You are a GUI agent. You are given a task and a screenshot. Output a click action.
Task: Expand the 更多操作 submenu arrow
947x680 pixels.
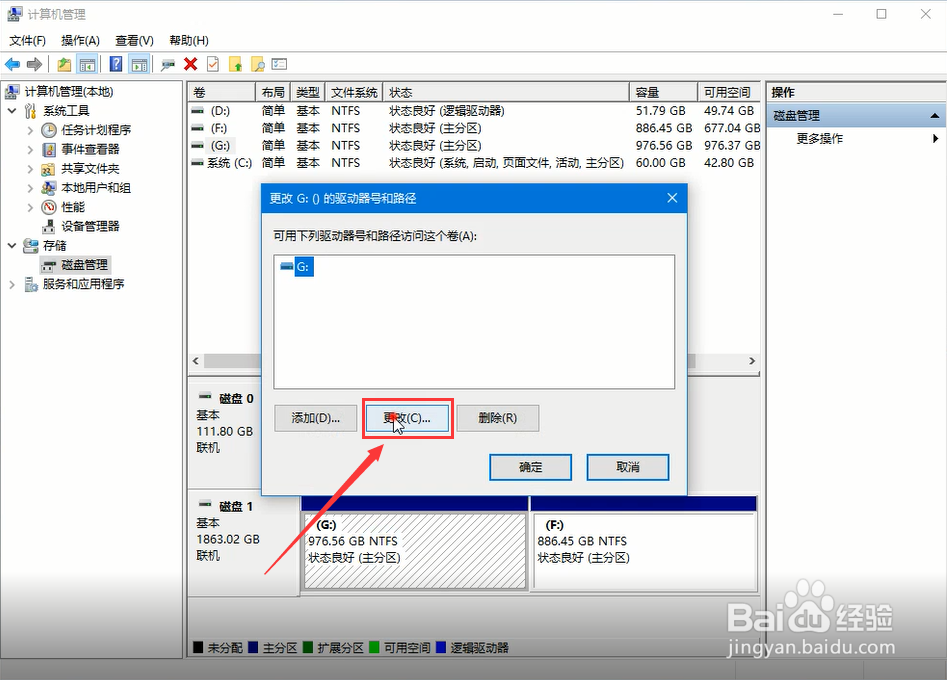934,139
